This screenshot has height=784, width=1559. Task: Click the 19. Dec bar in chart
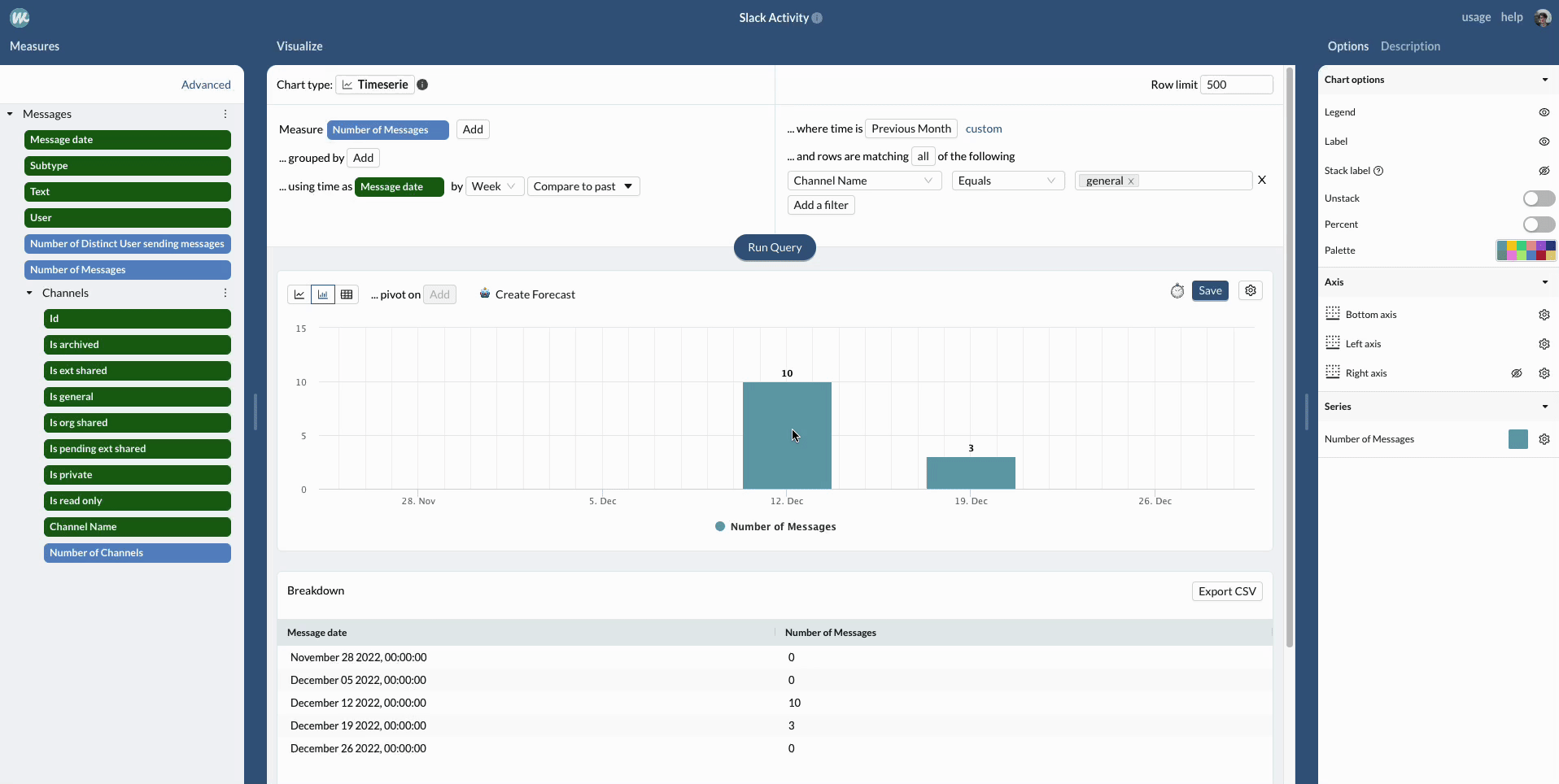(x=971, y=473)
